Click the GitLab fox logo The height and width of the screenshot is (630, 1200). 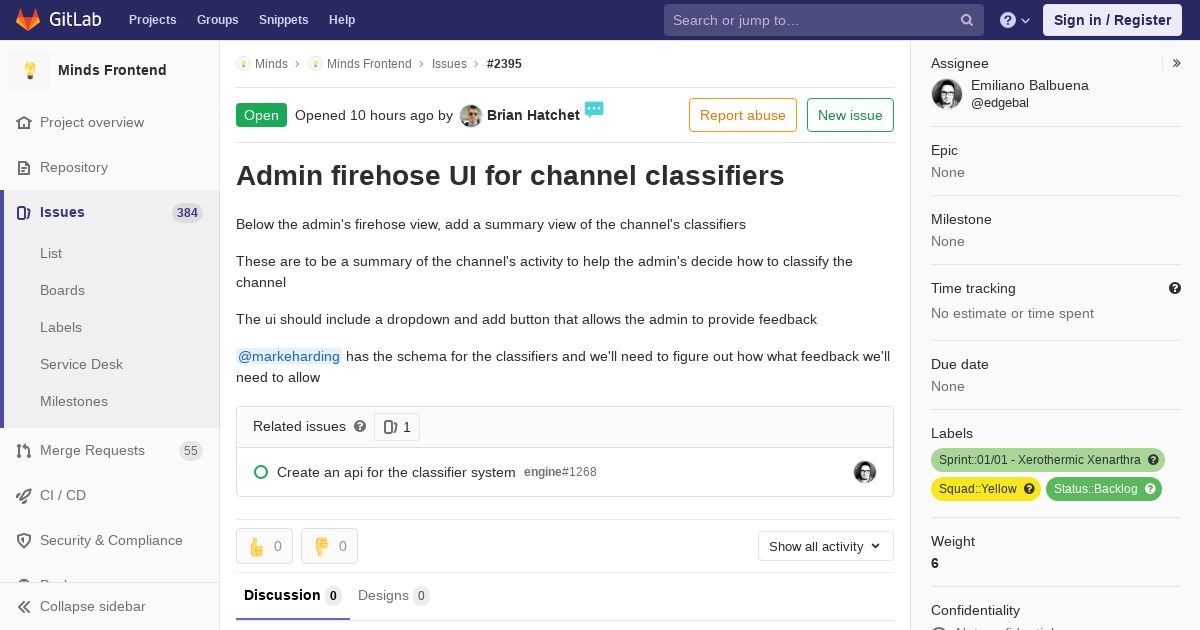pos(28,19)
